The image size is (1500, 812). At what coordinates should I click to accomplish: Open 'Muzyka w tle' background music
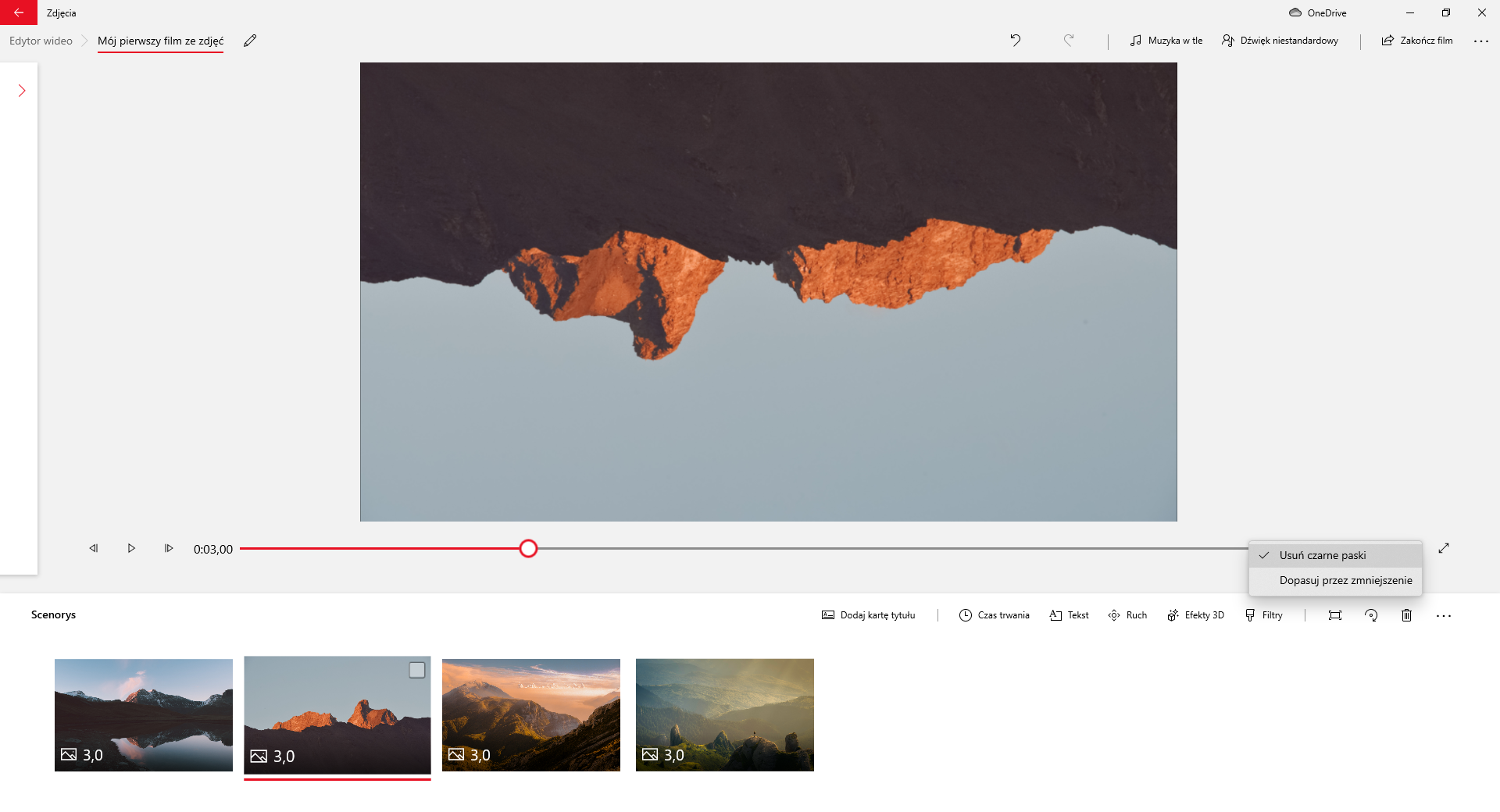pos(1166,41)
